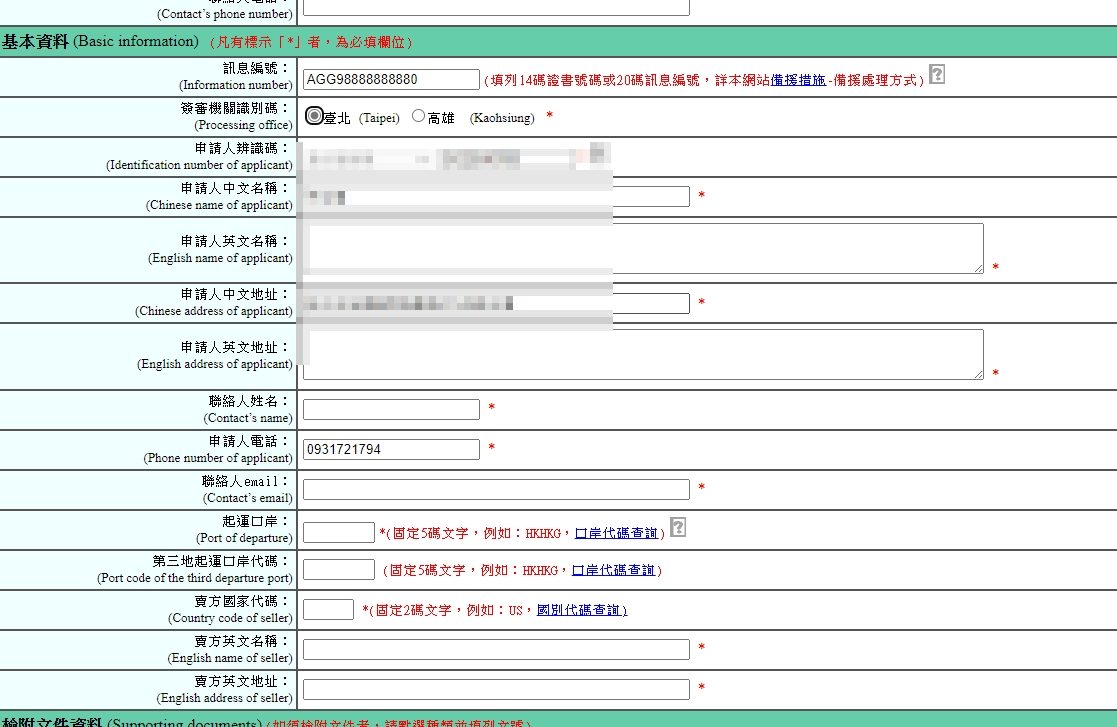Click the Chinese name of applicant field
This screenshot has width=1117, height=727.
coord(497,197)
